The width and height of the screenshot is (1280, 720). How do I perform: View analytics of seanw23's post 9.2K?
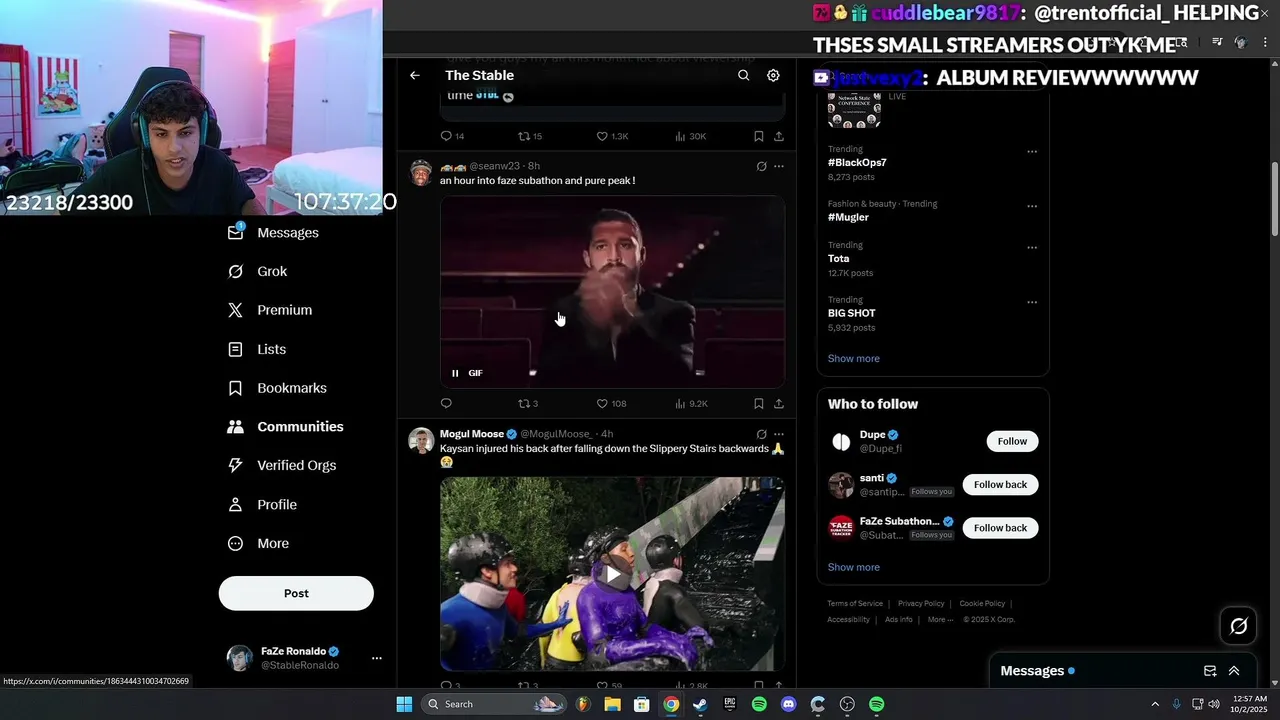point(691,404)
